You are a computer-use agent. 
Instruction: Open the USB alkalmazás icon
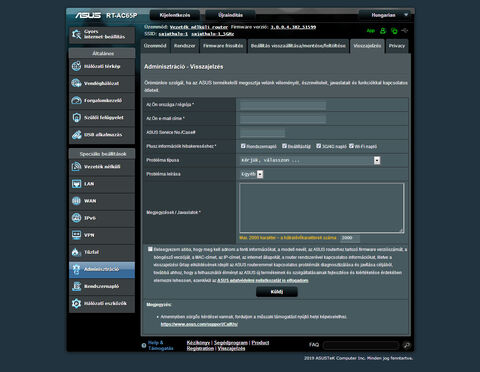click(x=76, y=135)
